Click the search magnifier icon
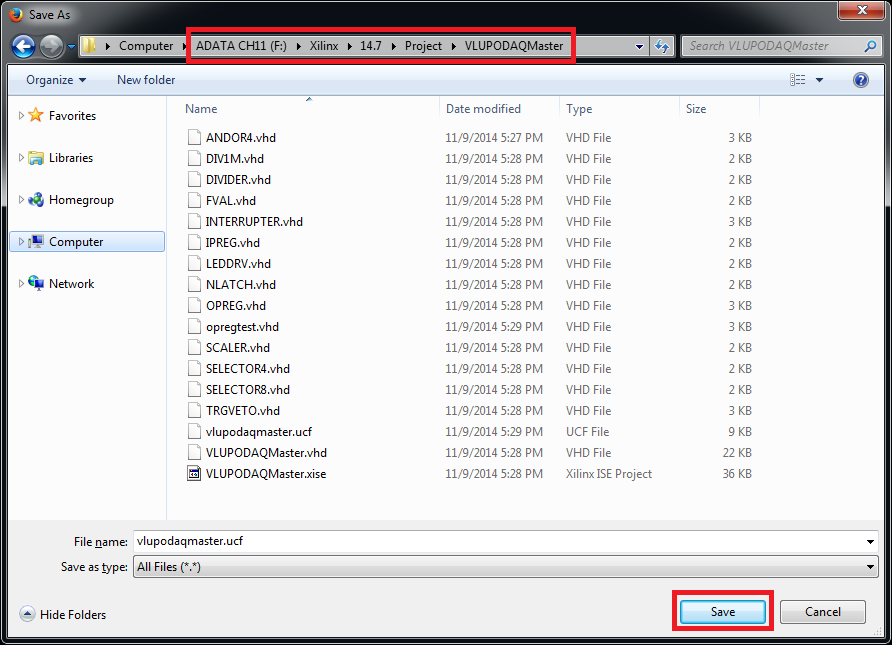This screenshot has height=645, width=892. pos(870,46)
